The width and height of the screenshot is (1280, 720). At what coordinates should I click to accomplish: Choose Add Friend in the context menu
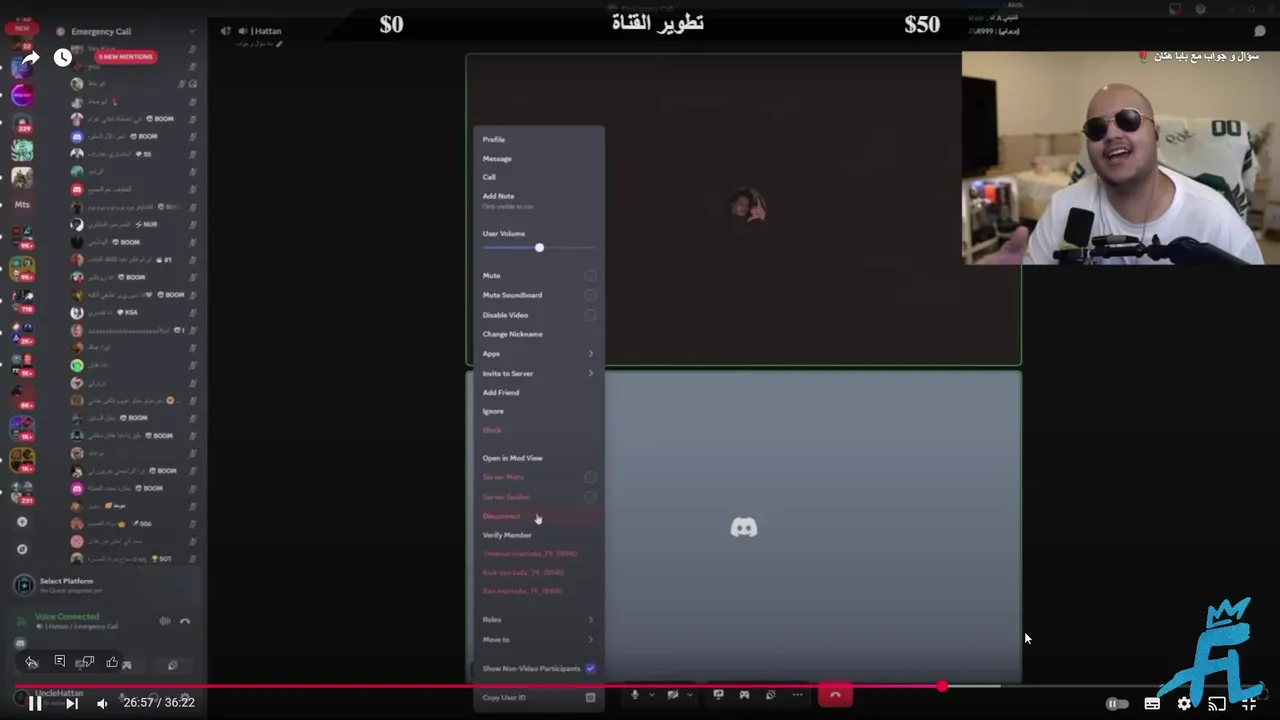click(538, 392)
